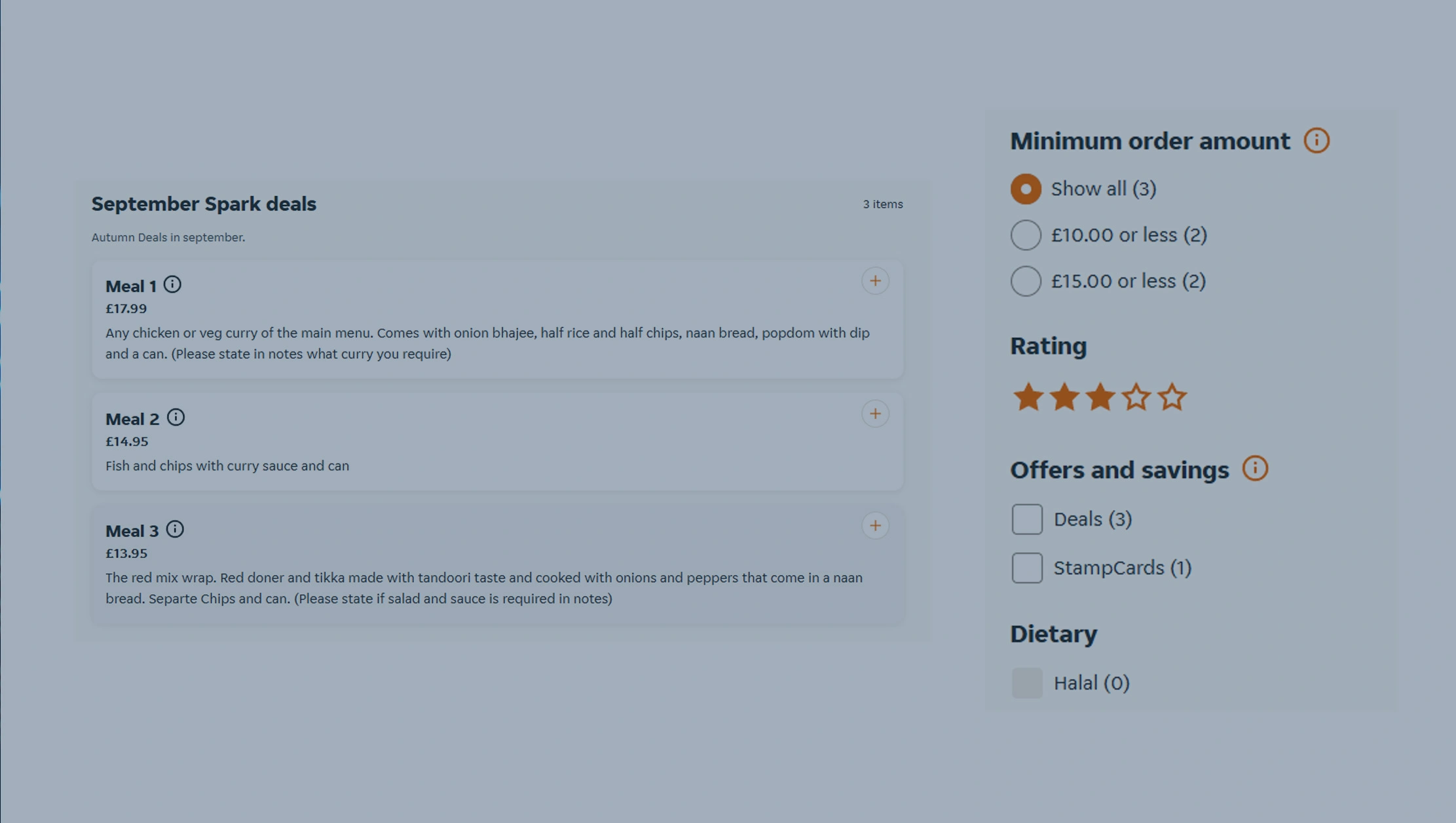
Task: Open the info tooltip next to Meal 1
Action: click(x=172, y=285)
